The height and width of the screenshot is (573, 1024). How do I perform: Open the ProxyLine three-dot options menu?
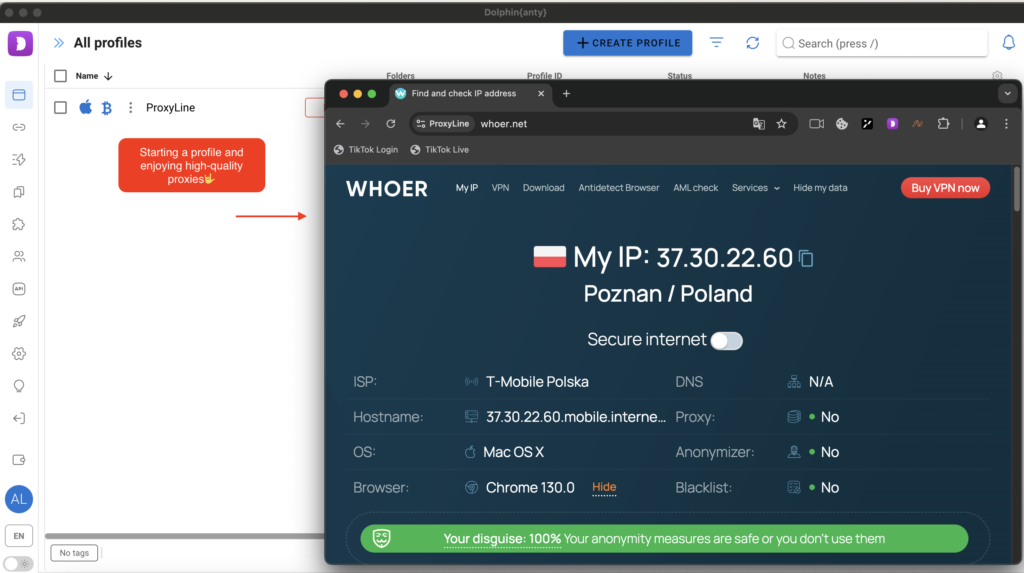130,108
